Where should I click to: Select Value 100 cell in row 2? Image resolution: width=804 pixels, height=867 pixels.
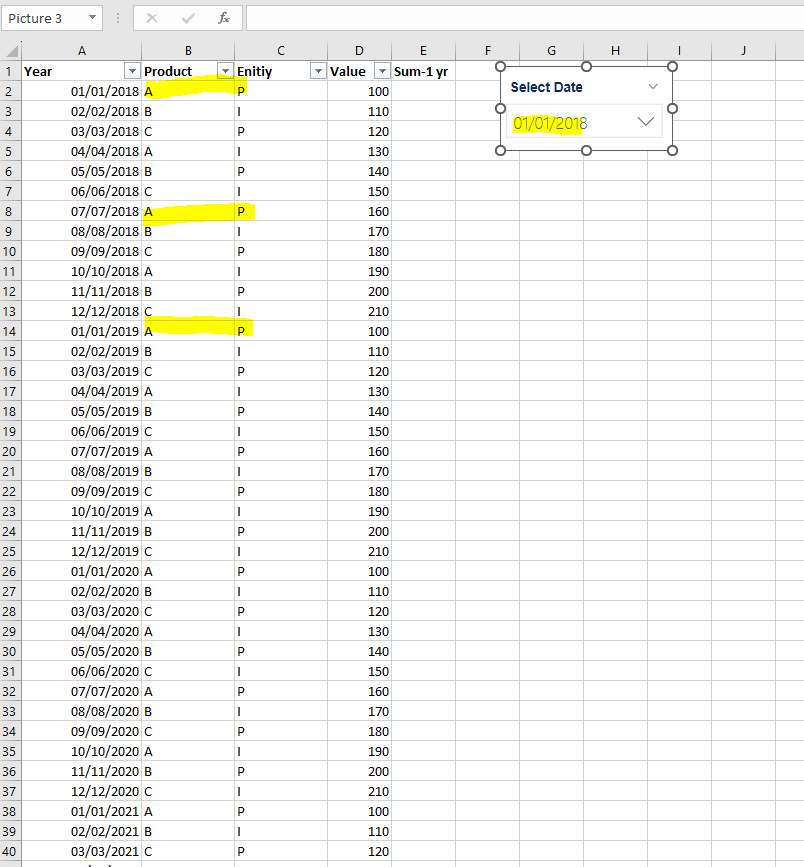tap(359, 91)
